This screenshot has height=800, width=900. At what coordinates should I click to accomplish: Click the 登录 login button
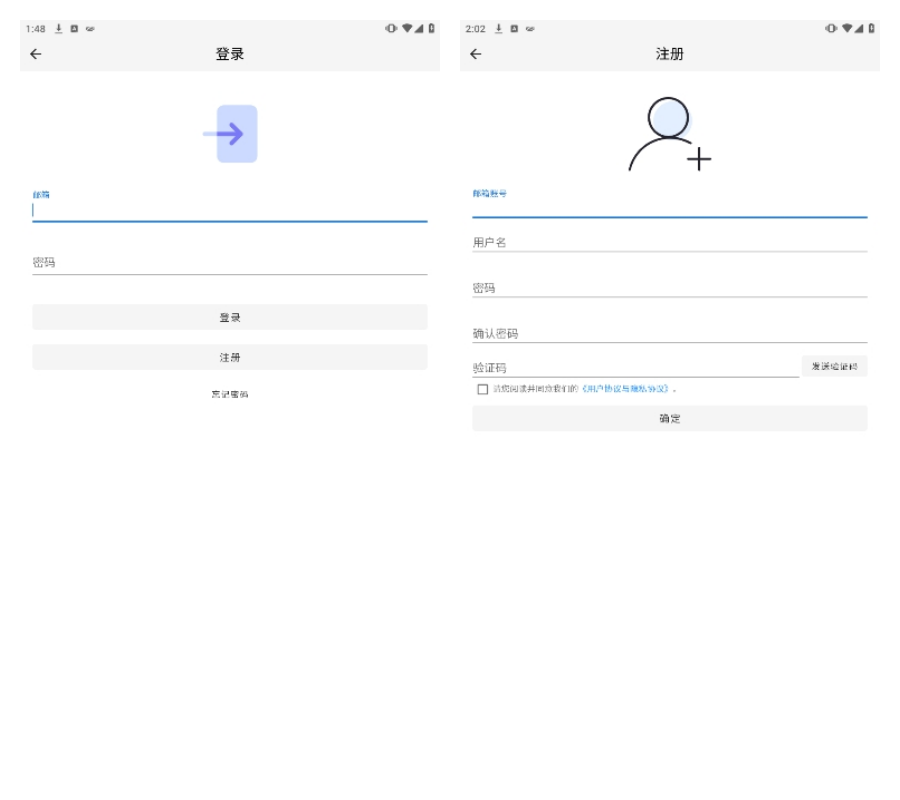click(x=230, y=317)
